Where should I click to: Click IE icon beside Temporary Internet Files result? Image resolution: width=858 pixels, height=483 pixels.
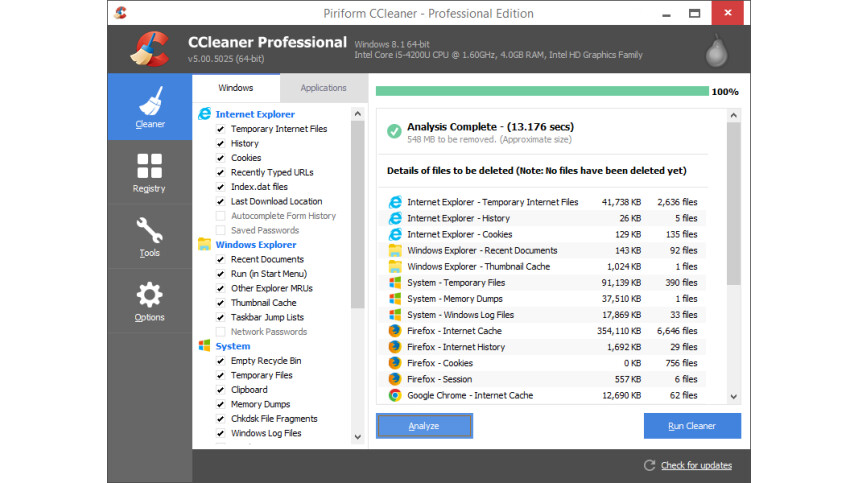(395, 202)
